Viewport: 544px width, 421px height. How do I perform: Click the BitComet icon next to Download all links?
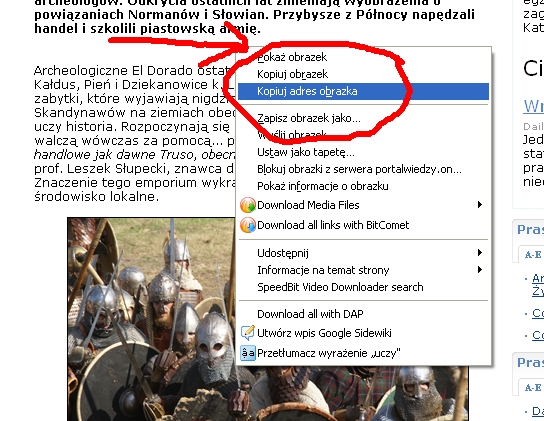coord(248,225)
